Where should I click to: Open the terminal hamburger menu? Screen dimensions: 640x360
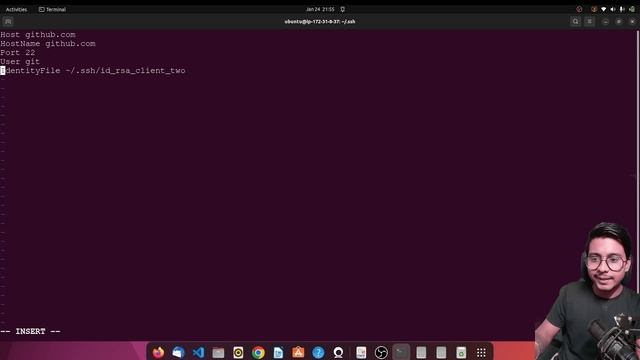point(589,22)
